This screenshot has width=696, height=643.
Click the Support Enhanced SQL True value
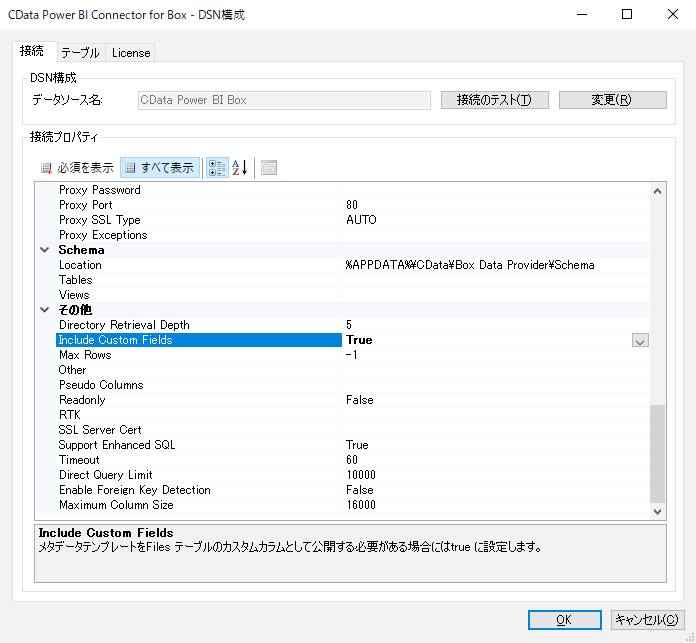[x=357, y=445]
